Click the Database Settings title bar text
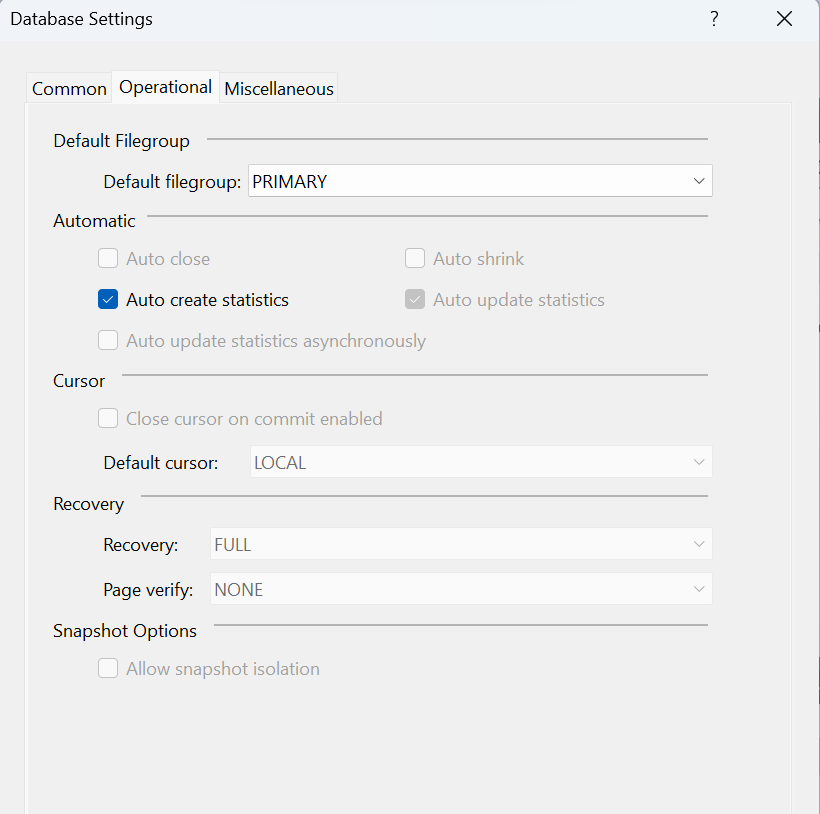820x814 pixels. tap(81, 18)
